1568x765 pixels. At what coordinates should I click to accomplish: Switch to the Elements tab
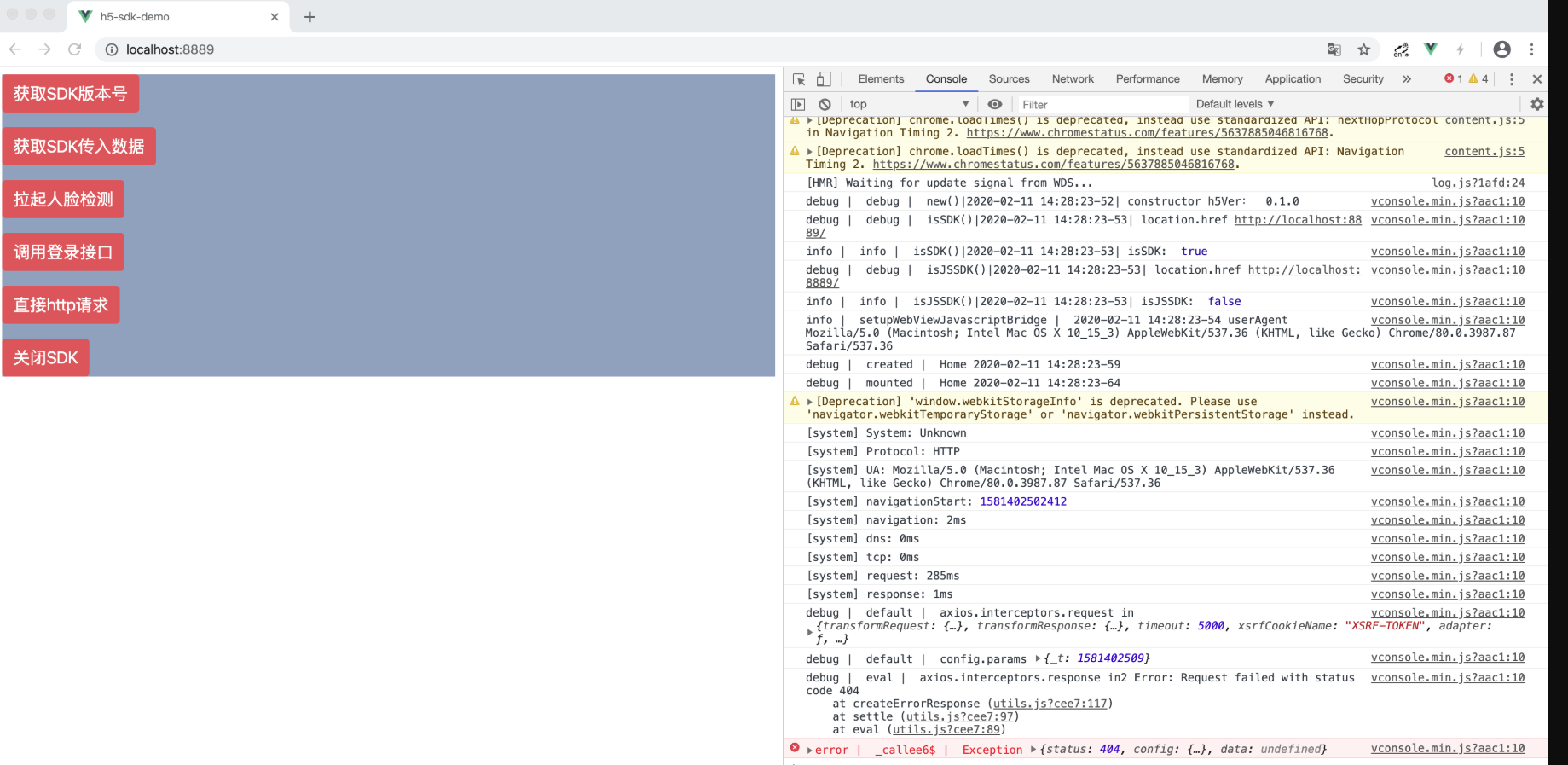click(881, 79)
